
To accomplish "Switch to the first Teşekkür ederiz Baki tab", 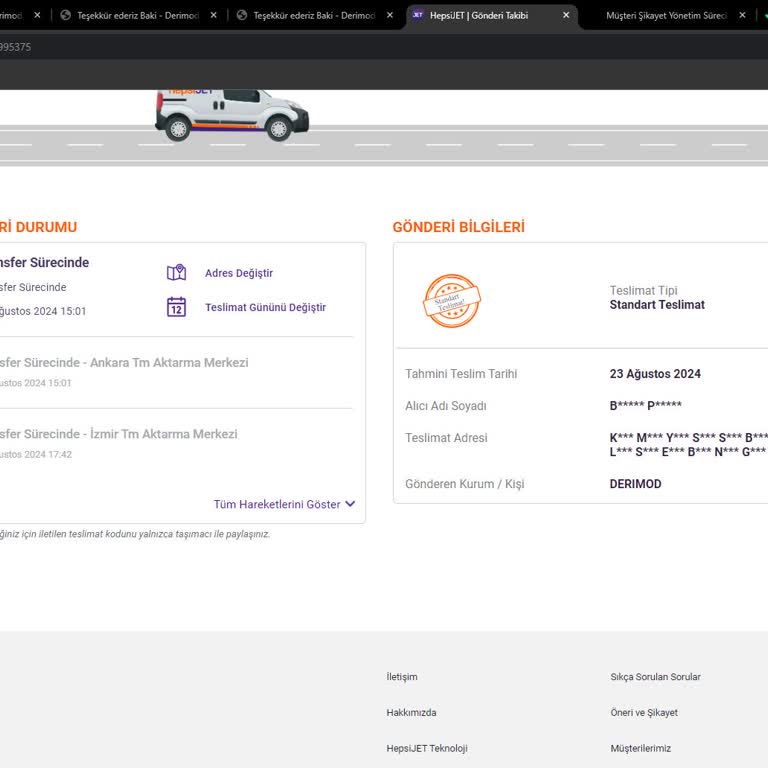I will [x=138, y=16].
